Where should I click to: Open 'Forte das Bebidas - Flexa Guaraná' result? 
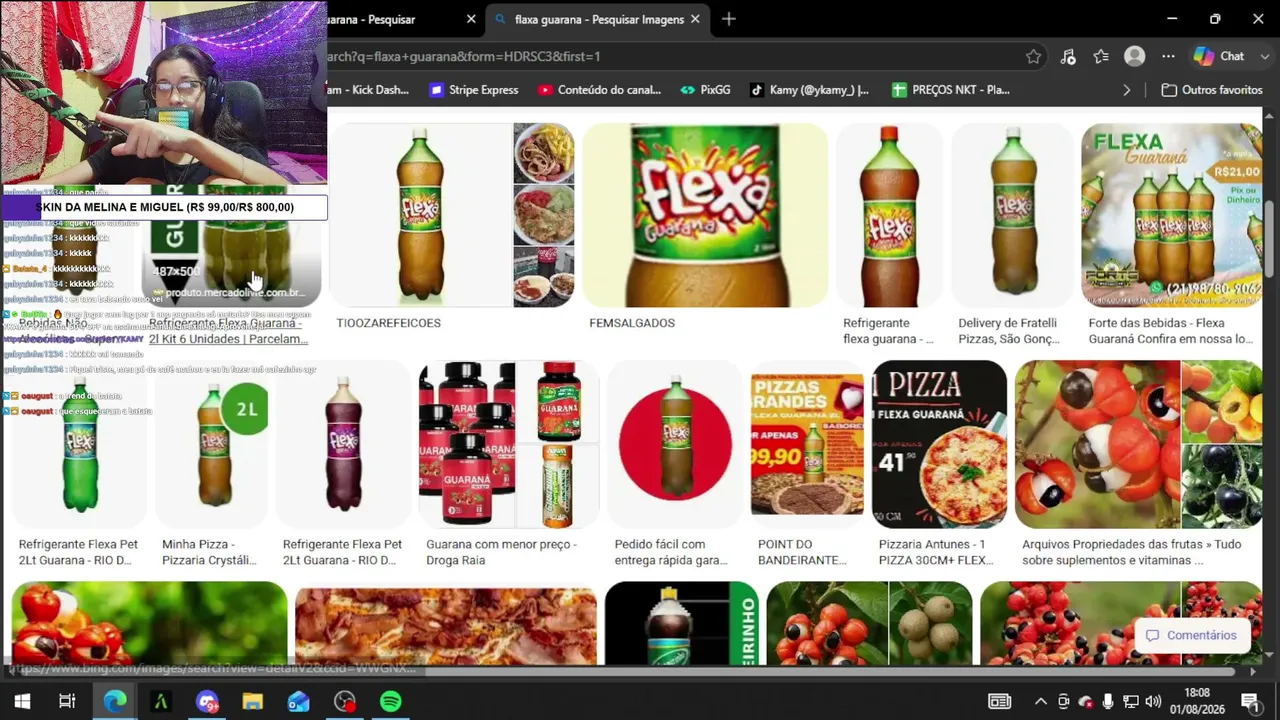pyautogui.click(x=1171, y=331)
